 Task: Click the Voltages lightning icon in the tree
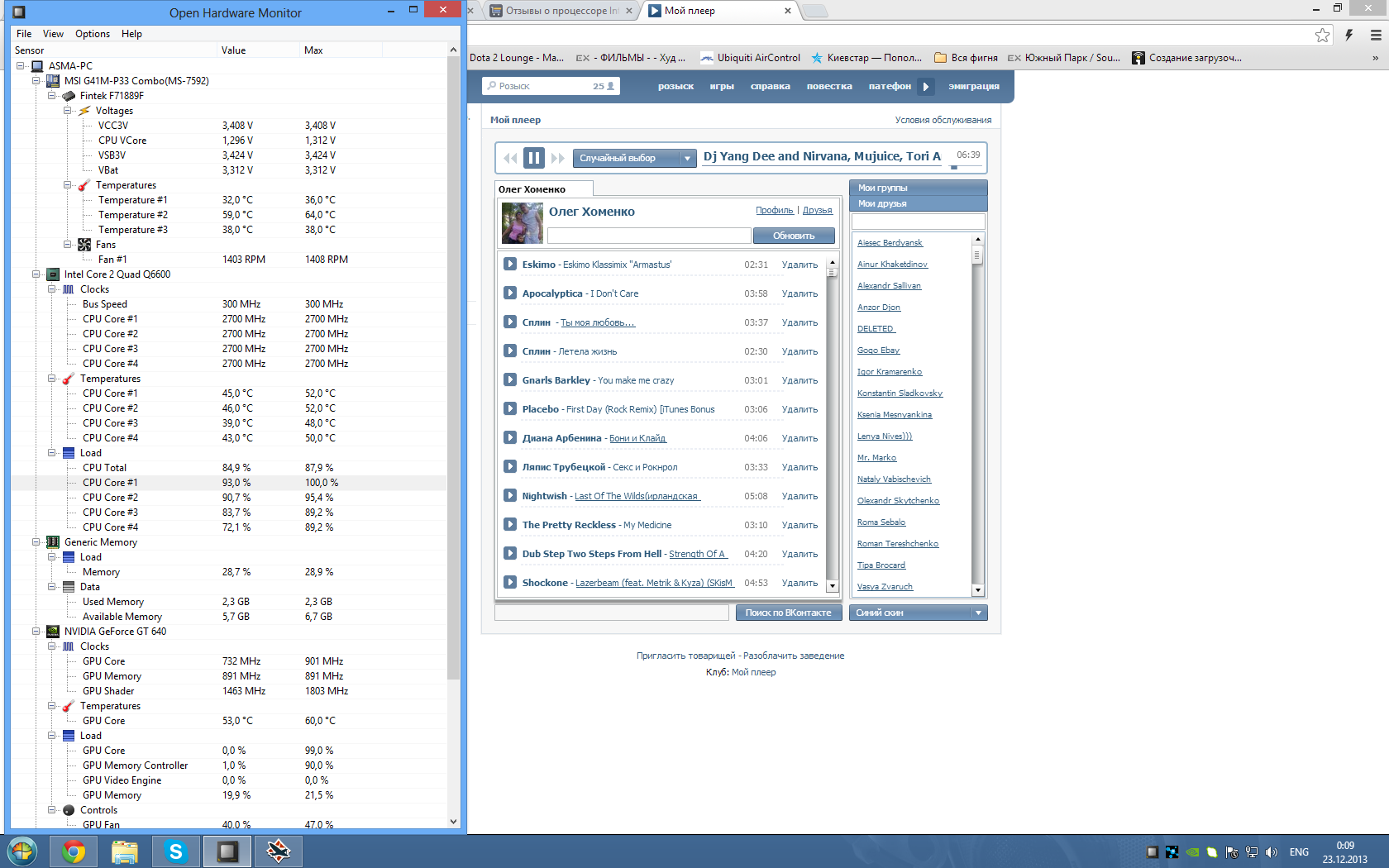pos(84,111)
